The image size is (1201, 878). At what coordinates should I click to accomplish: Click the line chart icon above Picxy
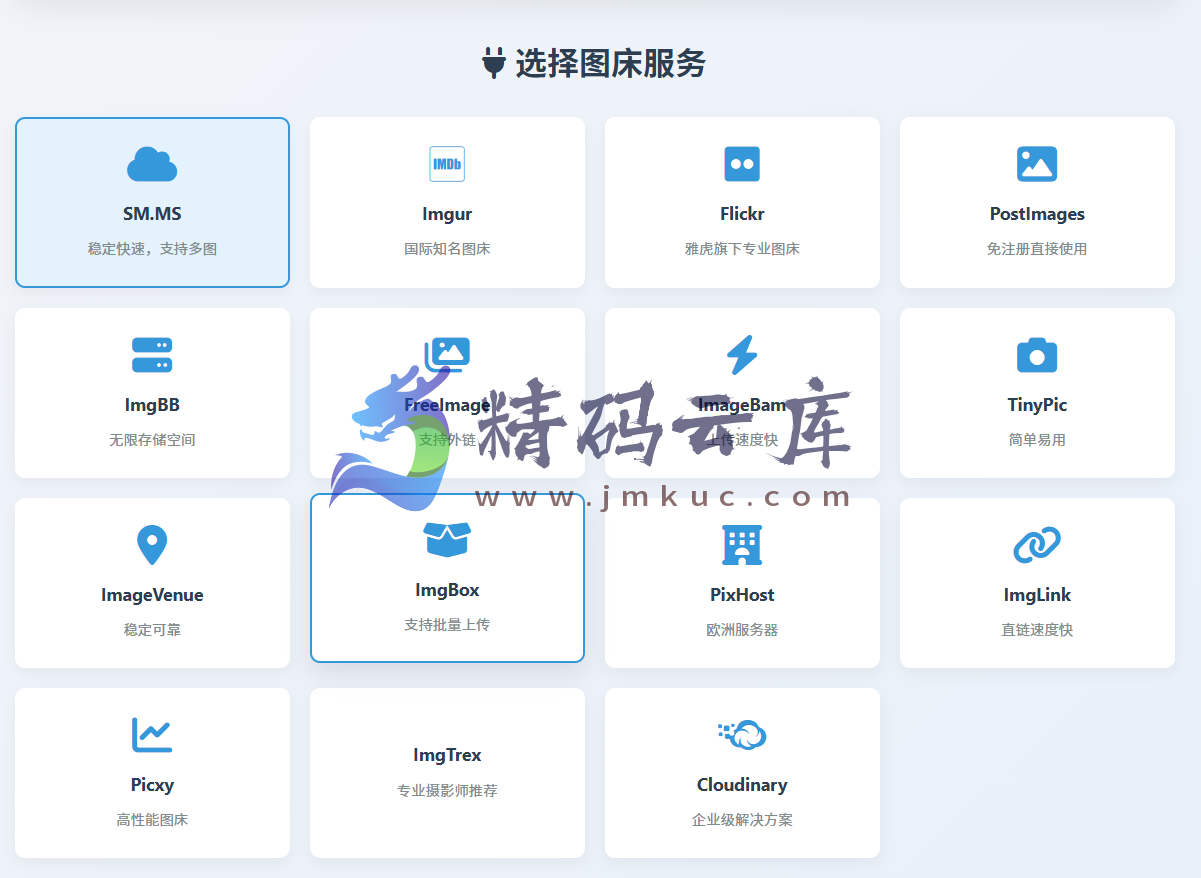(x=152, y=735)
